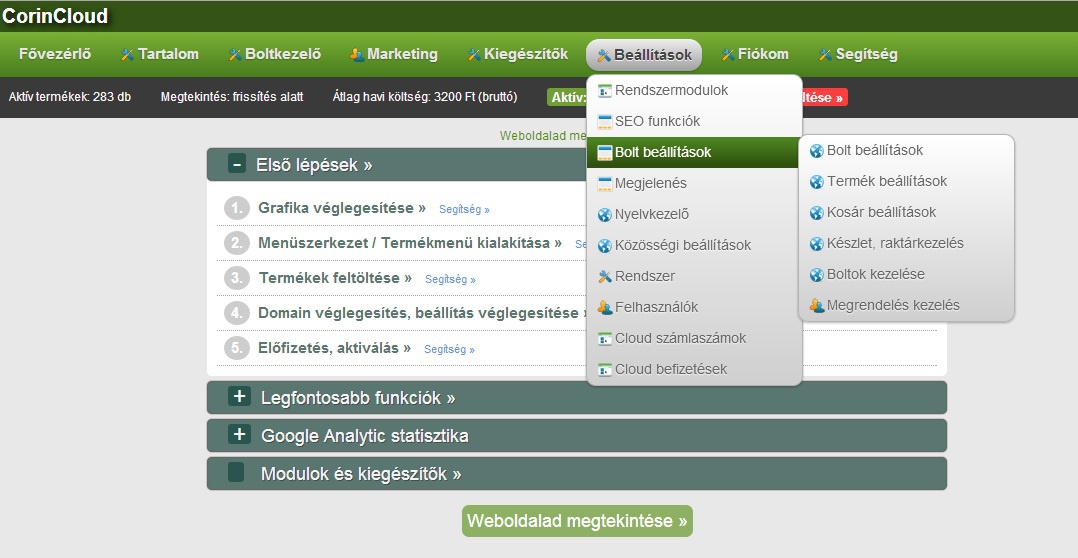Click the globe icon beside Közösségi beállítások
The height and width of the screenshot is (558, 1078).
(604, 246)
